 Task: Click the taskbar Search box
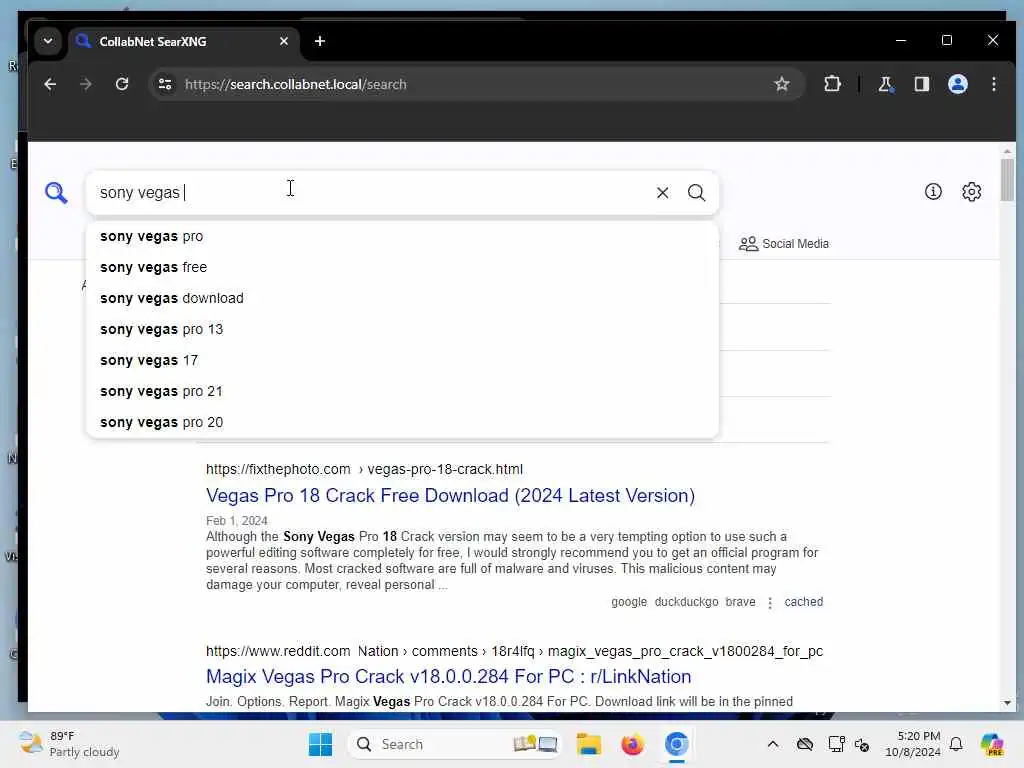455,744
